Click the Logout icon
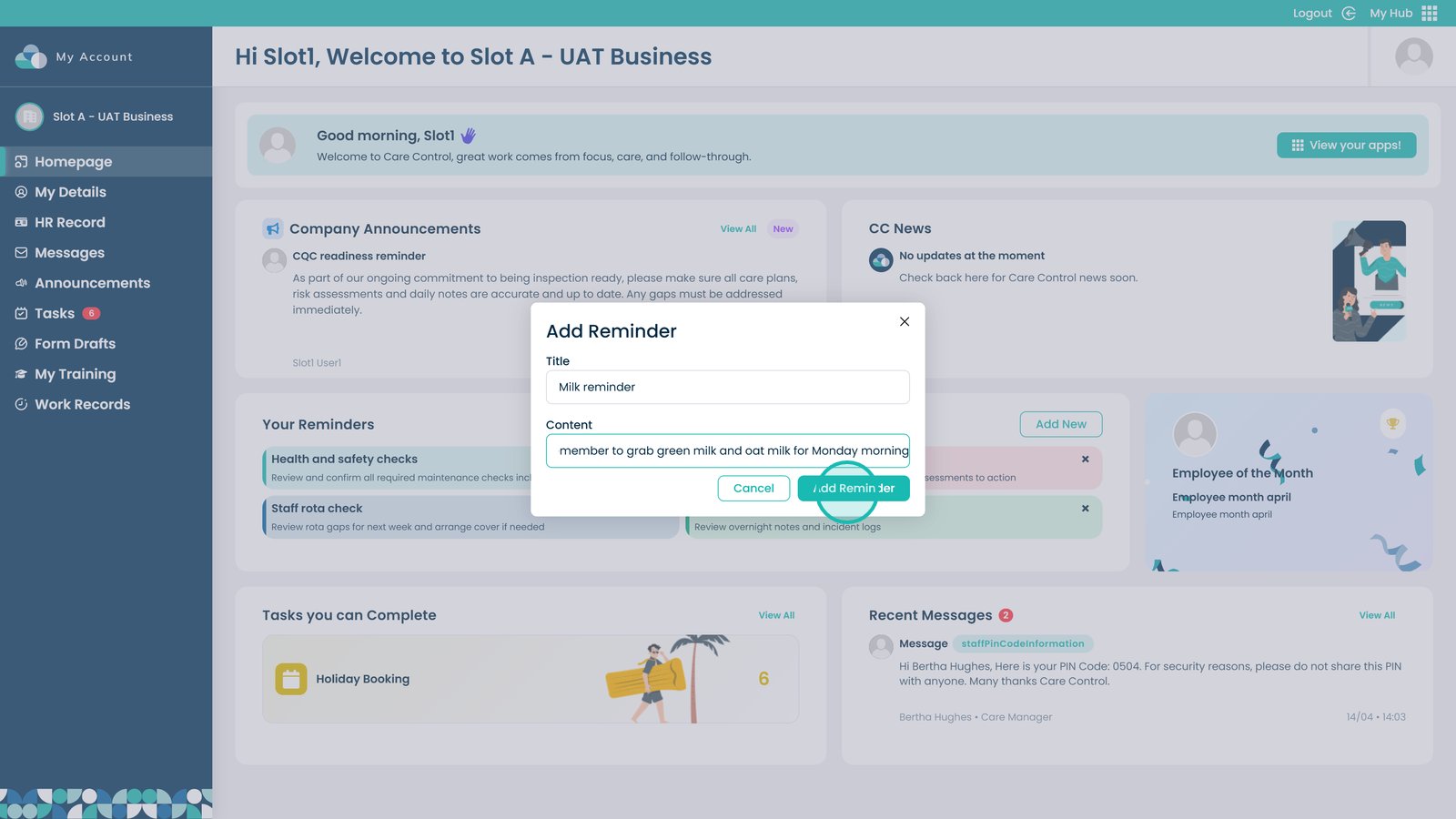This screenshot has width=1456, height=819. (1349, 13)
